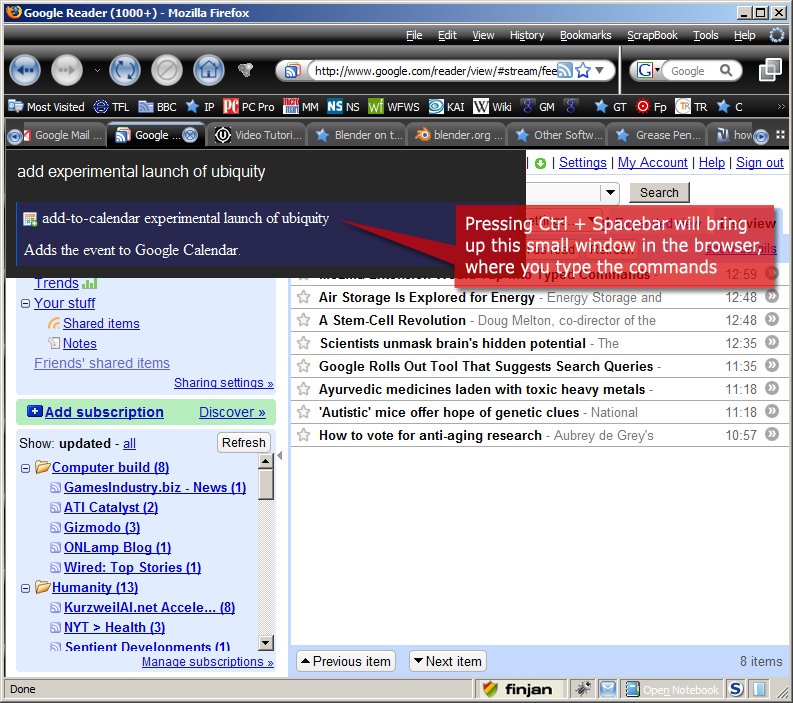
Task: Go to the Home page
Action: tap(209, 70)
